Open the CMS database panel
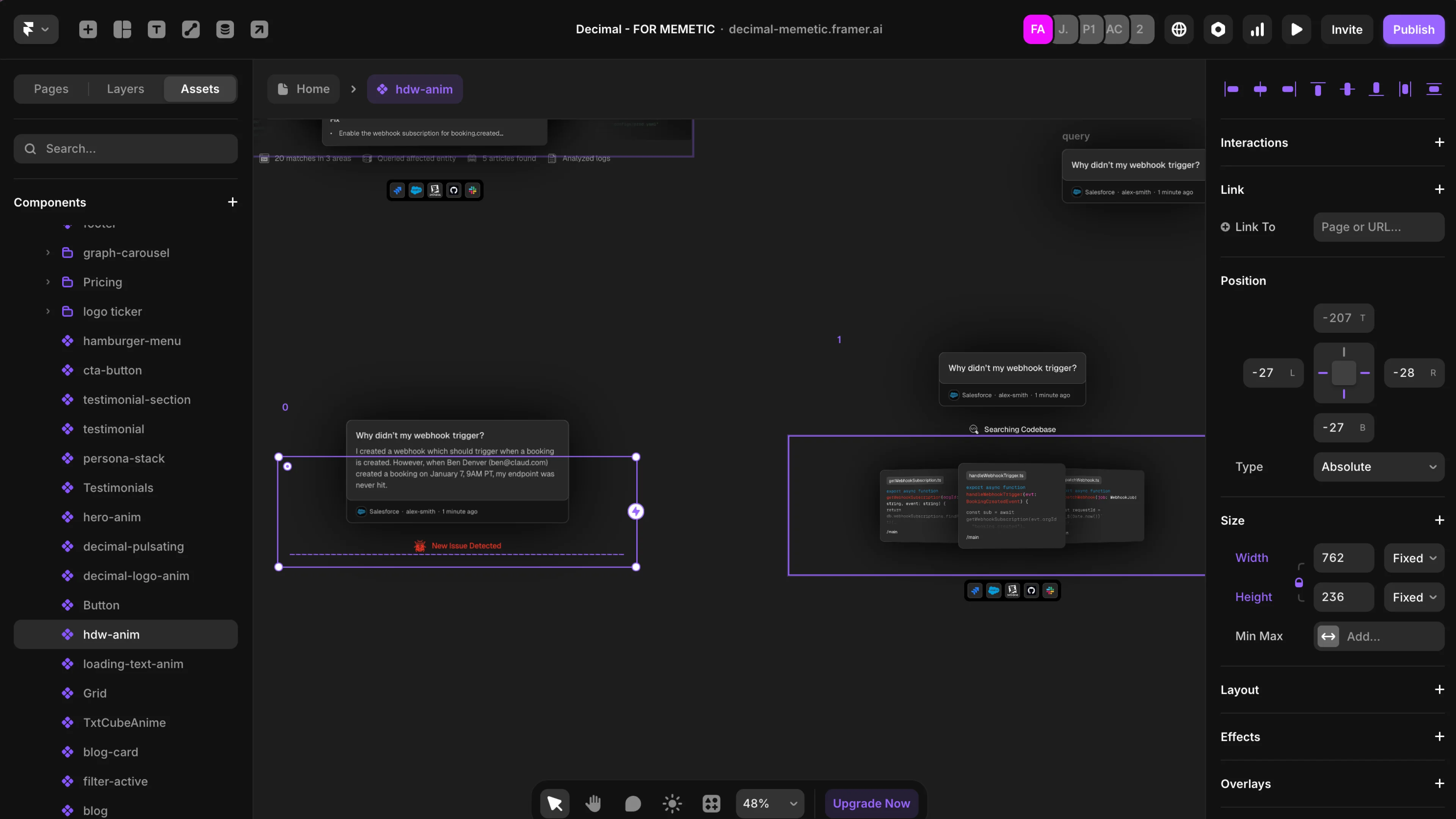The image size is (1456, 819). click(225, 29)
